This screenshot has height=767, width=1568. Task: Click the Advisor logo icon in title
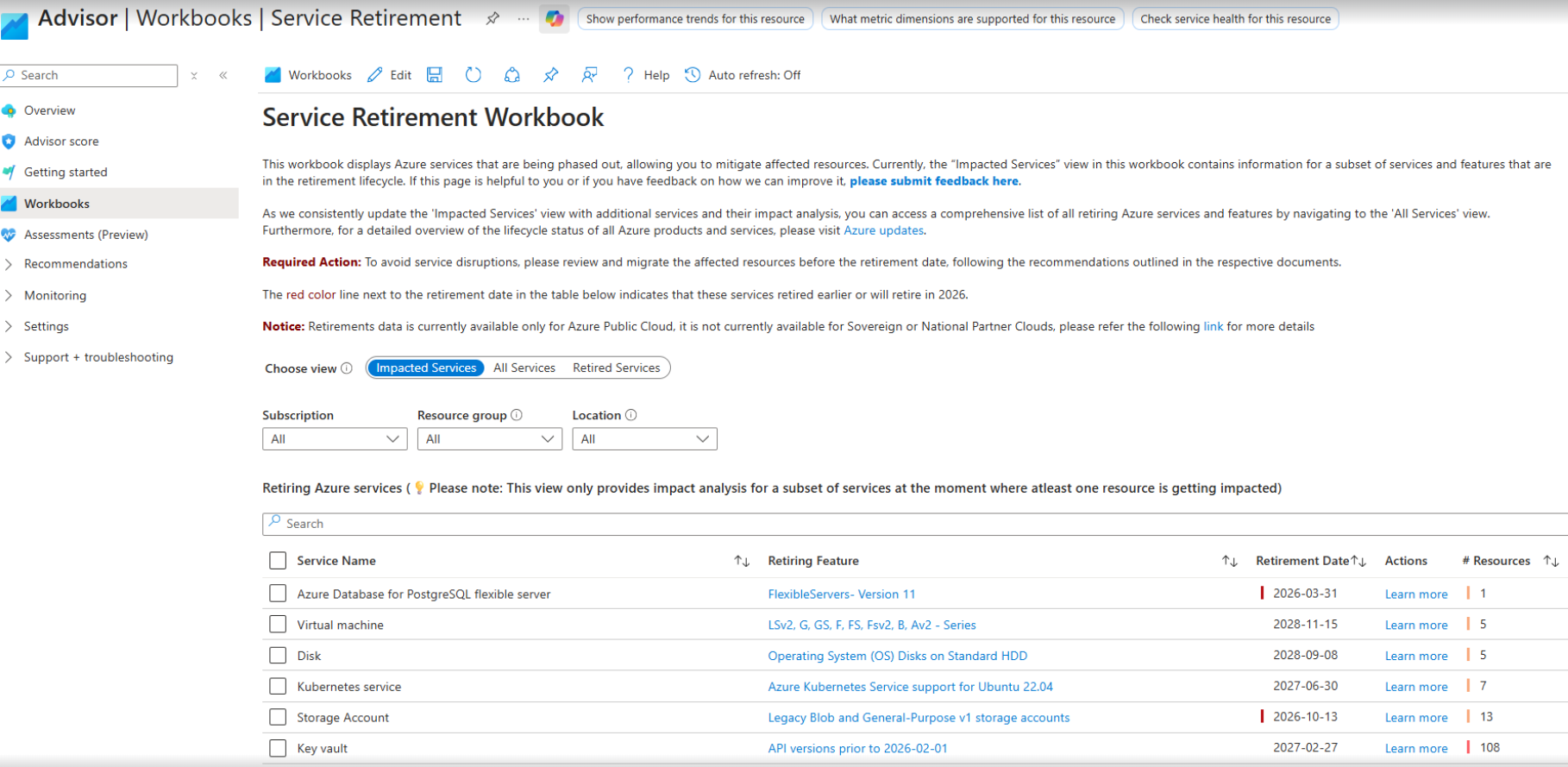pyautogui.click(x=14, y=24)
